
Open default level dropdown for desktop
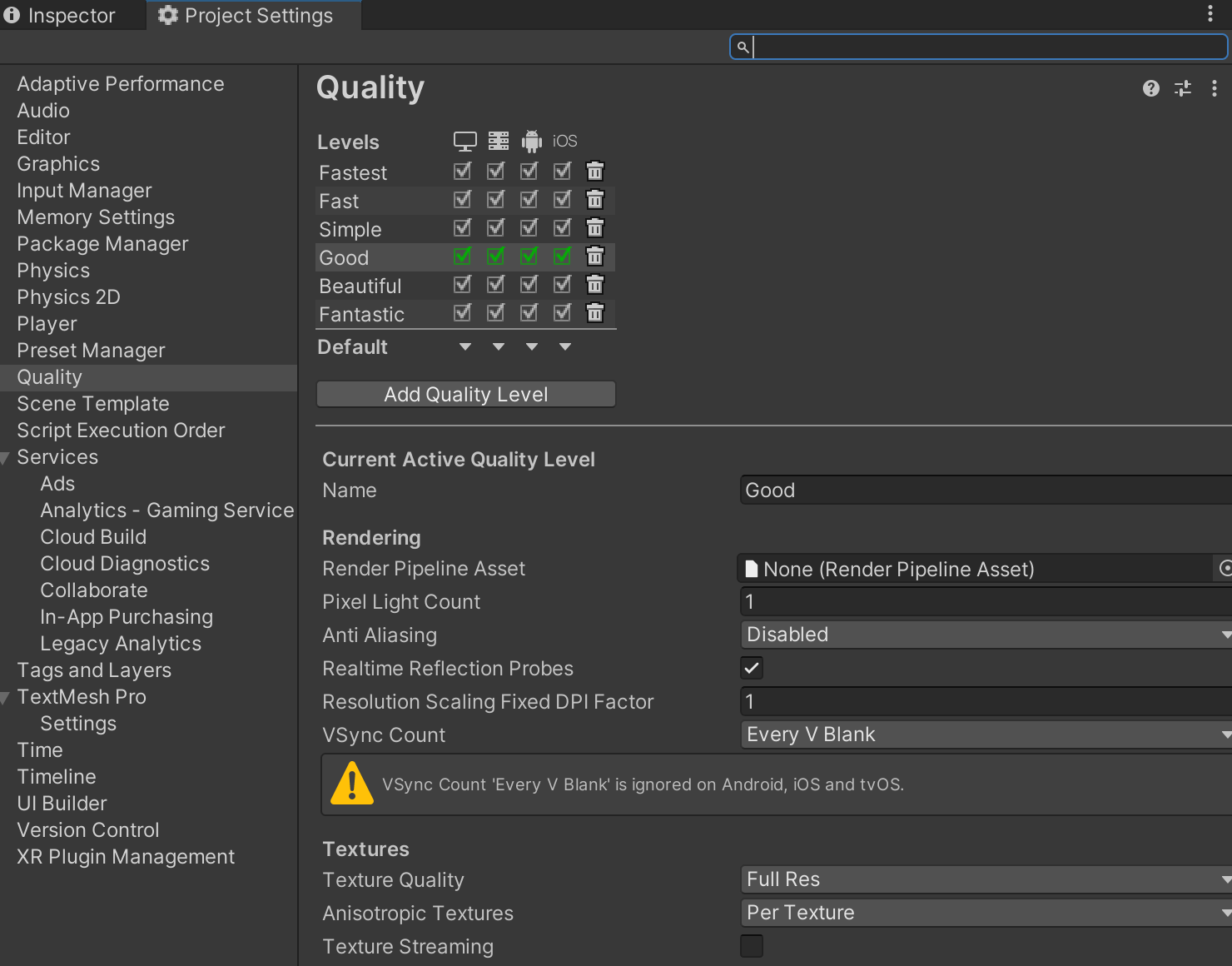pyautogui.click(x=464, y=346)
